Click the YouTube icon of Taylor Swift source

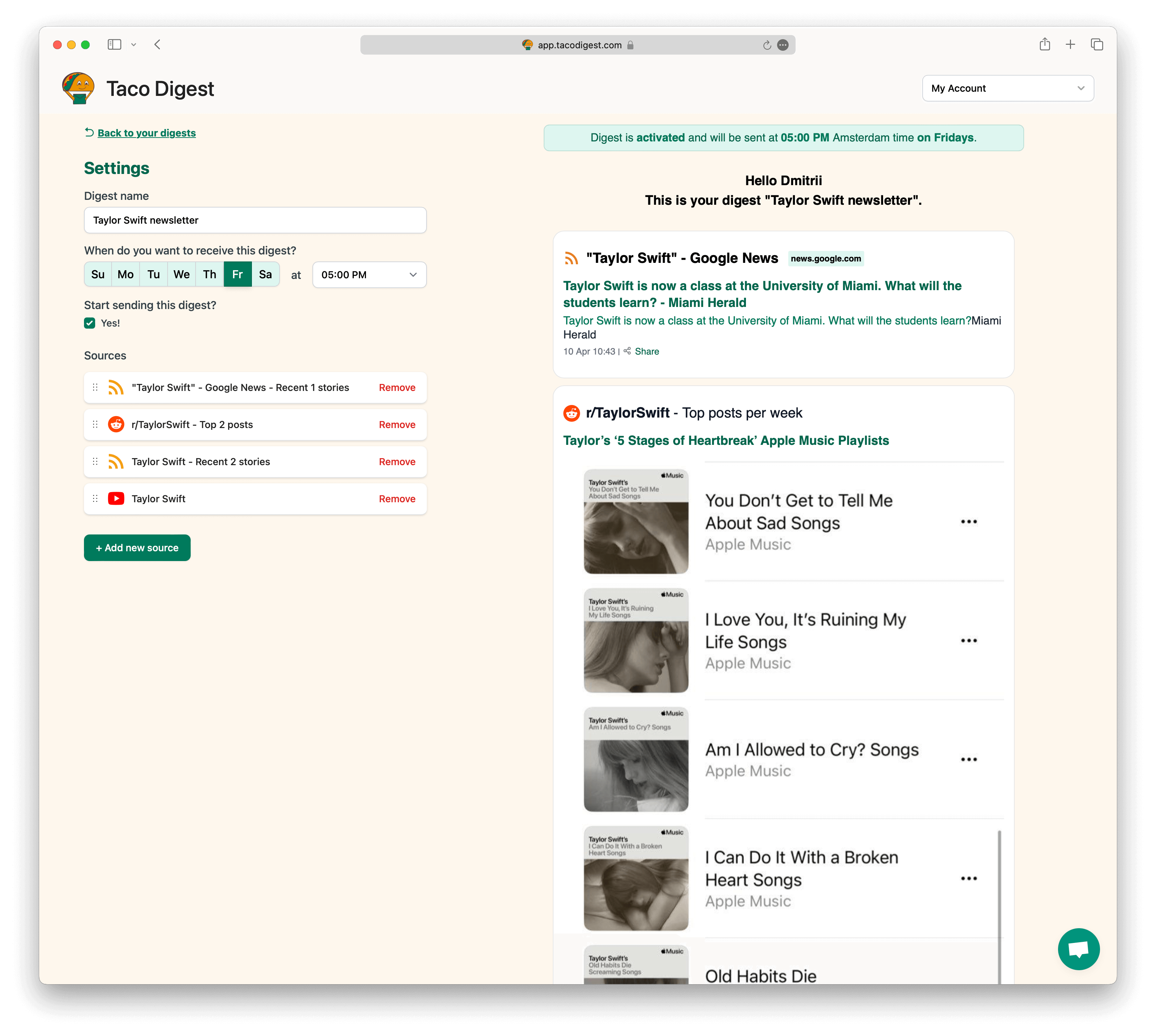tap(116, 499)
